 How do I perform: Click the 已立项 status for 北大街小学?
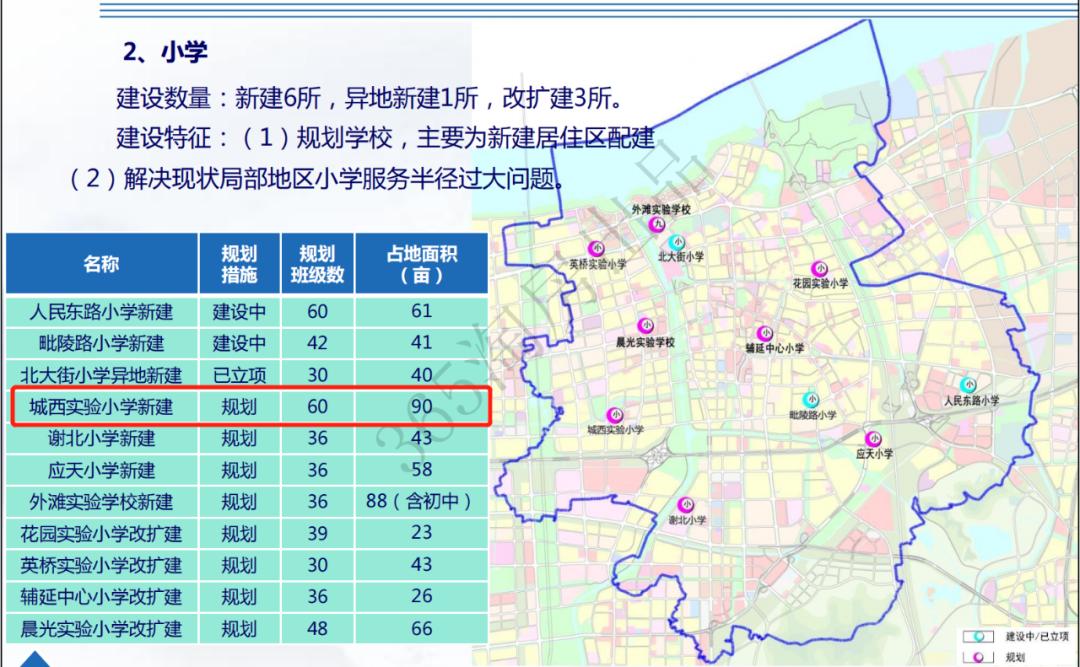(238, 375)
